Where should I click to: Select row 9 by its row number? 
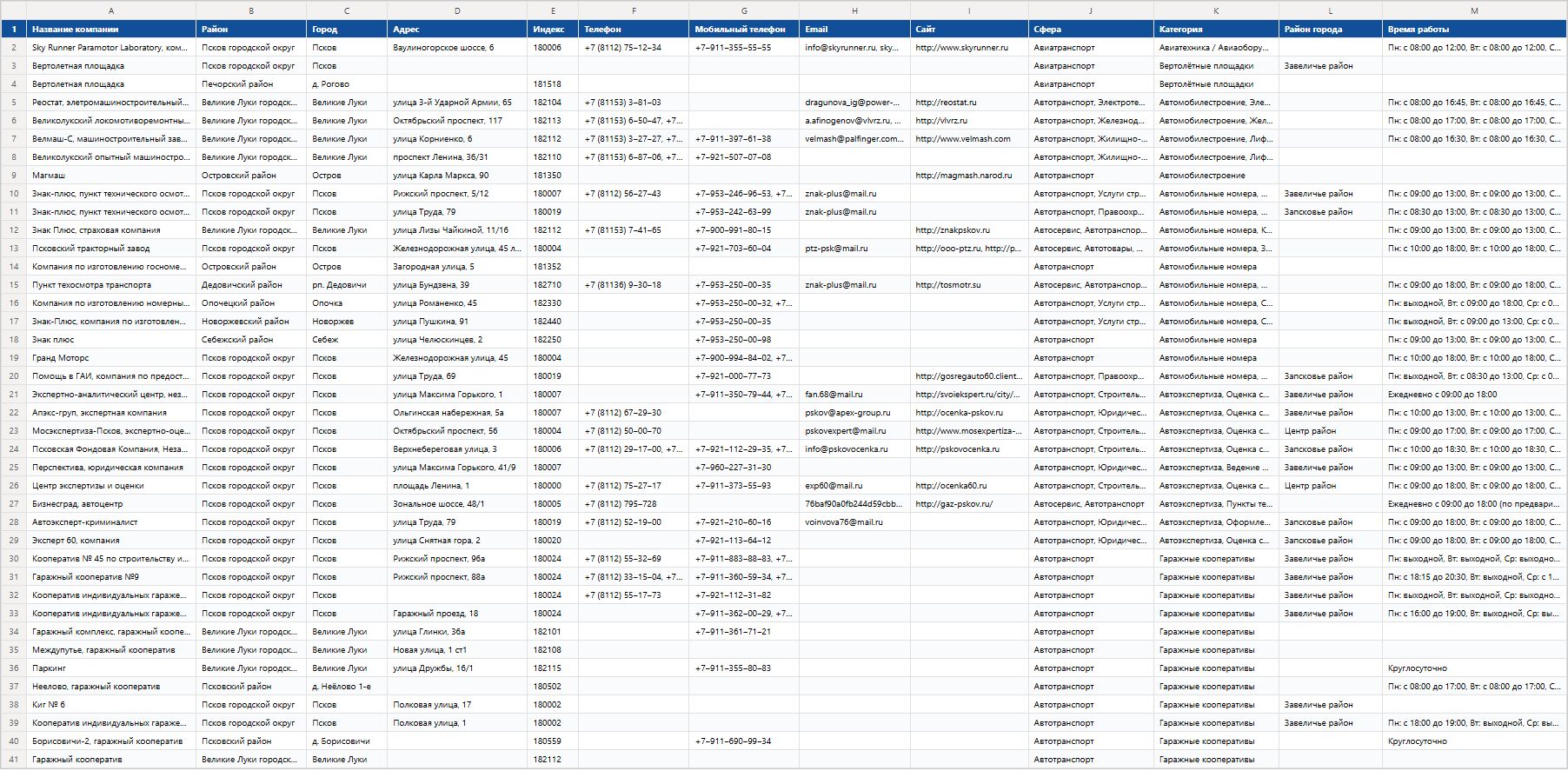tap(14, 176)
